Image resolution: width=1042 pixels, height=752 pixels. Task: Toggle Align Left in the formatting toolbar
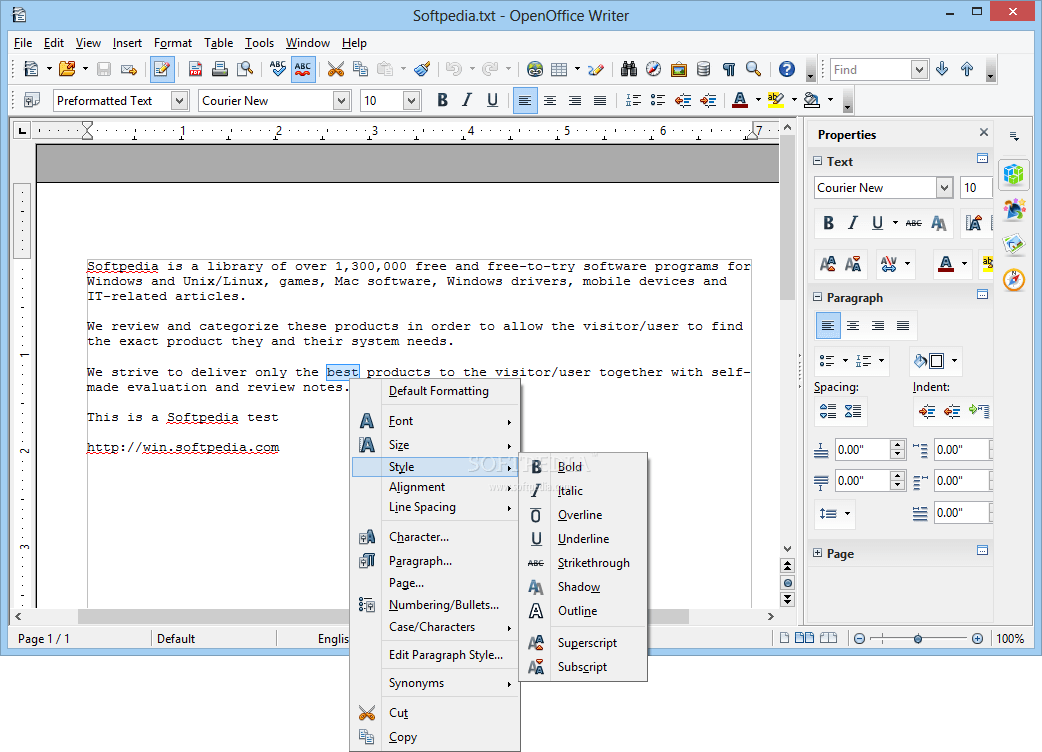click(x=525, y=100)
